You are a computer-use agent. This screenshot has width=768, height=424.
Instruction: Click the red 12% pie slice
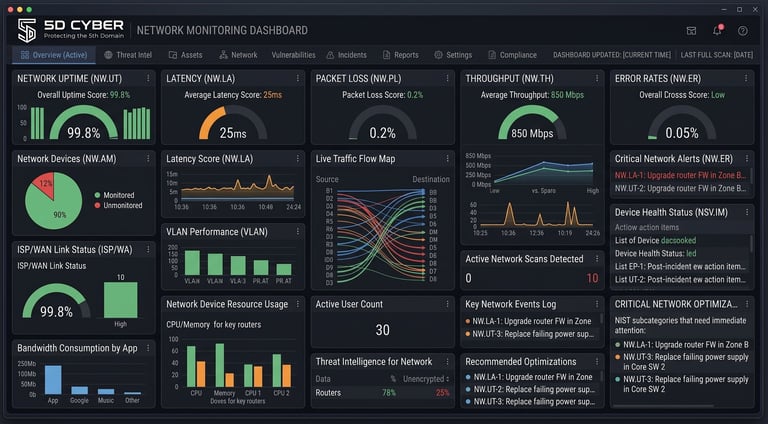45,185
